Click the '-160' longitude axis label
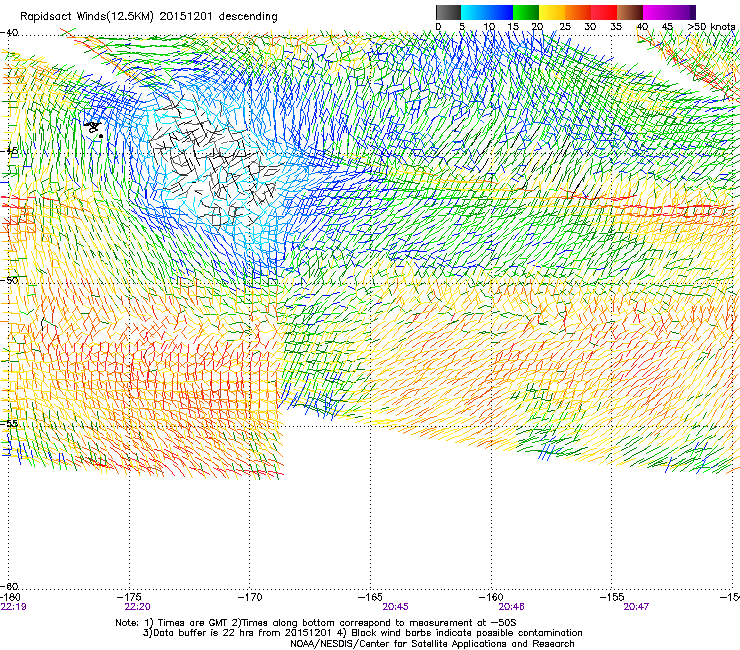 491,597
